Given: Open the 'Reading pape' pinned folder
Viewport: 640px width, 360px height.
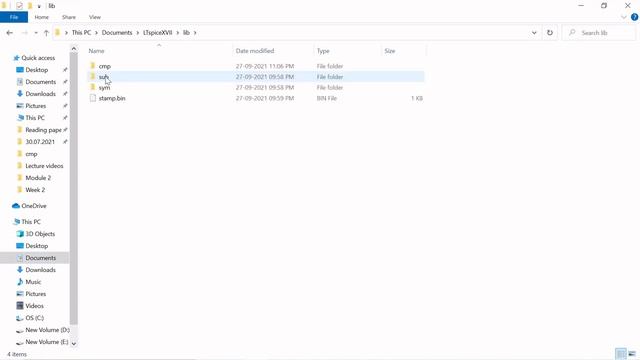Looking at the screenshot, I should [x=43, y=130].
